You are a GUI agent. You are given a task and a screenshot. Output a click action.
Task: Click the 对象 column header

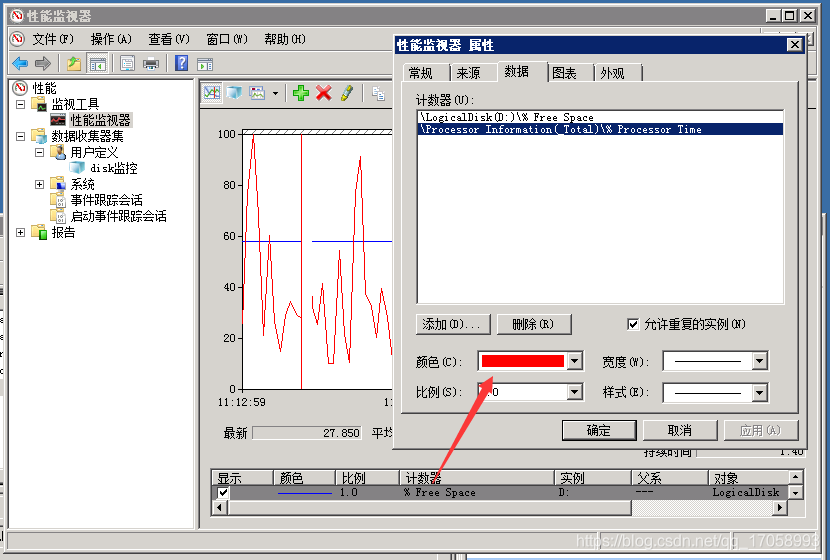coord(748,478)
